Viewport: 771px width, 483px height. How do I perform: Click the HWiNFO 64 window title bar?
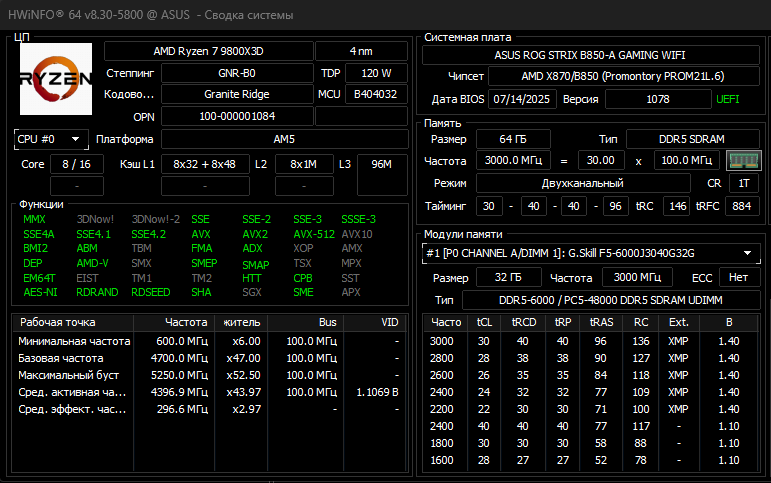(x=386, y=15)
